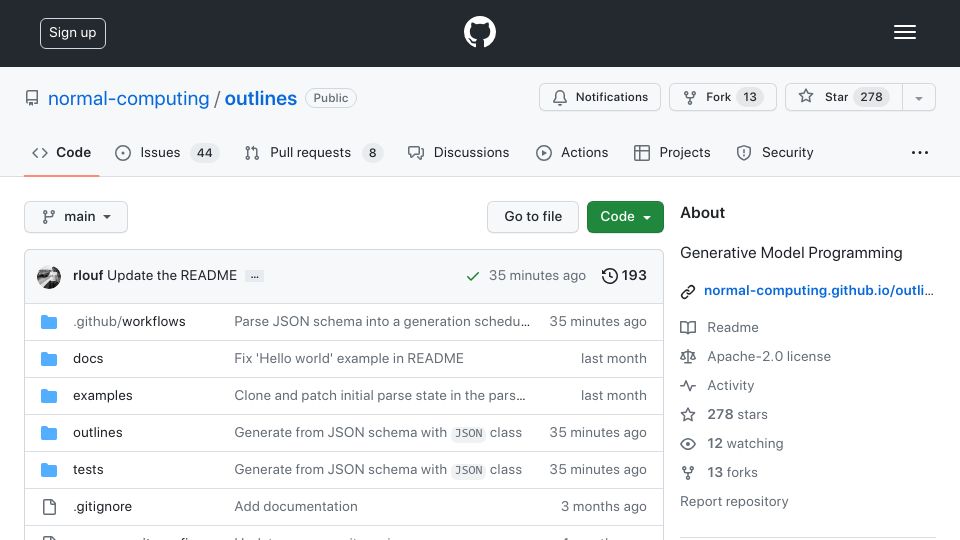Viewport: 960px width, 540px height.
Task: Click the balance scale license icon
Action: 688,356
